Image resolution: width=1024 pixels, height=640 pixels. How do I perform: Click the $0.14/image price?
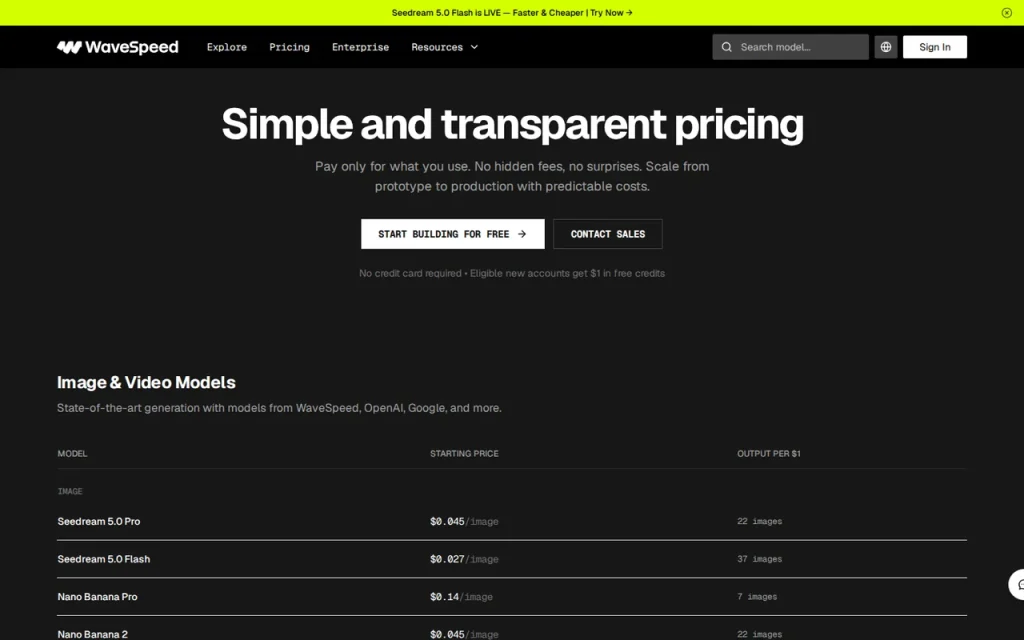(461, 596)
